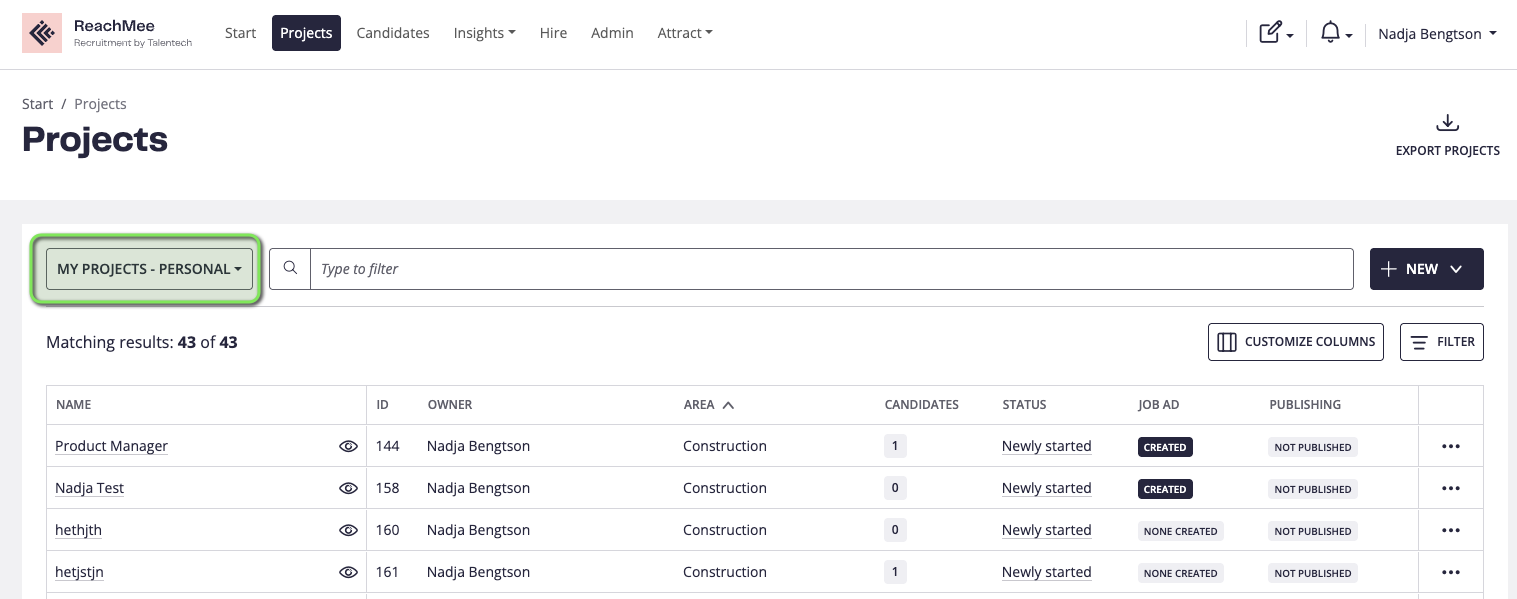Screen dimensions: 1517x599
Task: Expand the New project dropdown button
Action: 1426,269
